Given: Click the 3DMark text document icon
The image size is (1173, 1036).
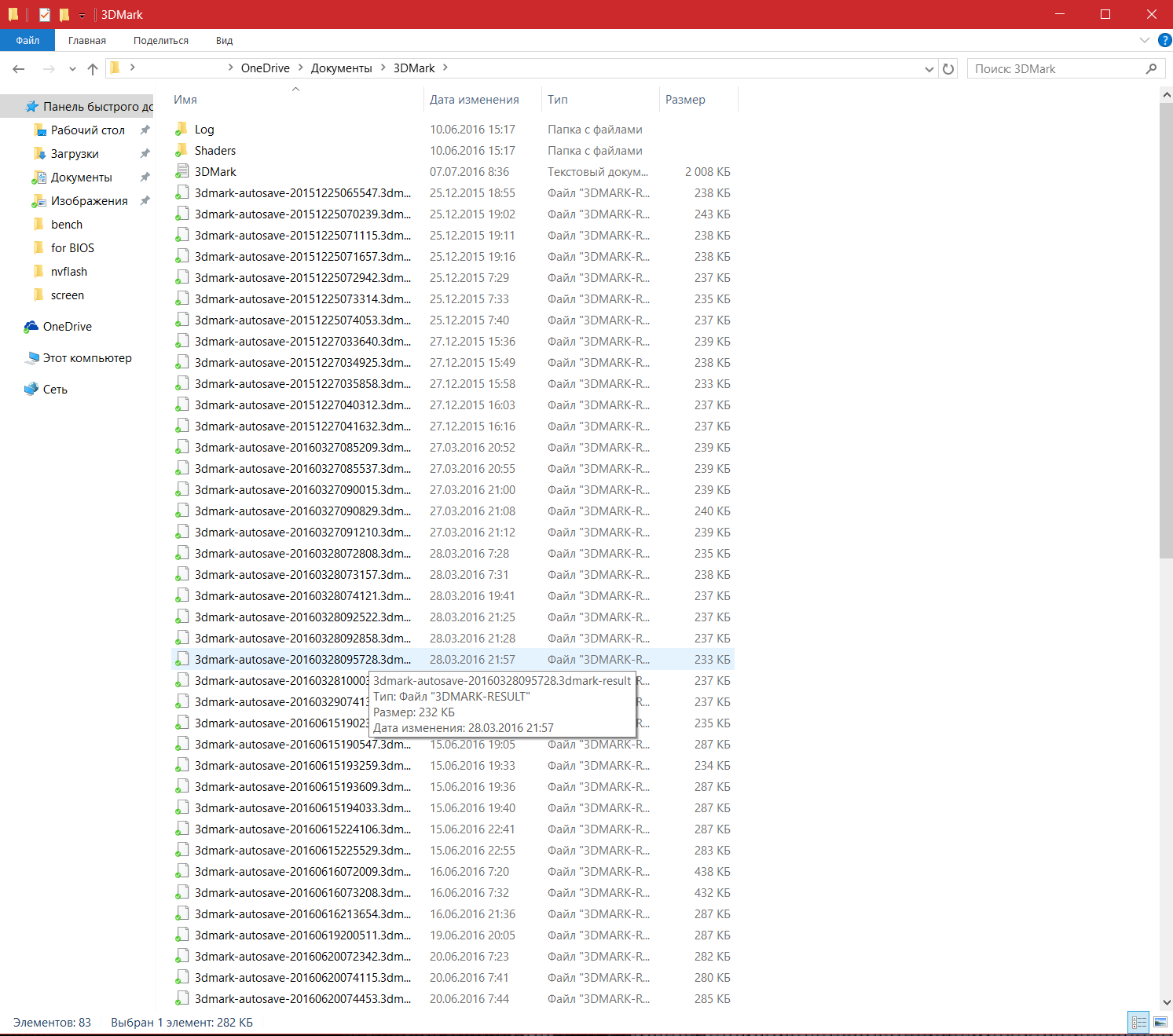Looking at the screenshot, I should tap(181, 171).
